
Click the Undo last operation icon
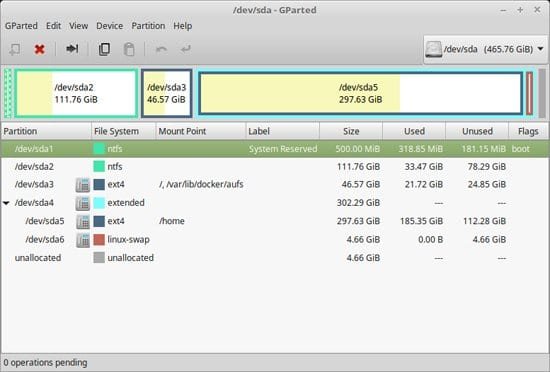[161, 49]
